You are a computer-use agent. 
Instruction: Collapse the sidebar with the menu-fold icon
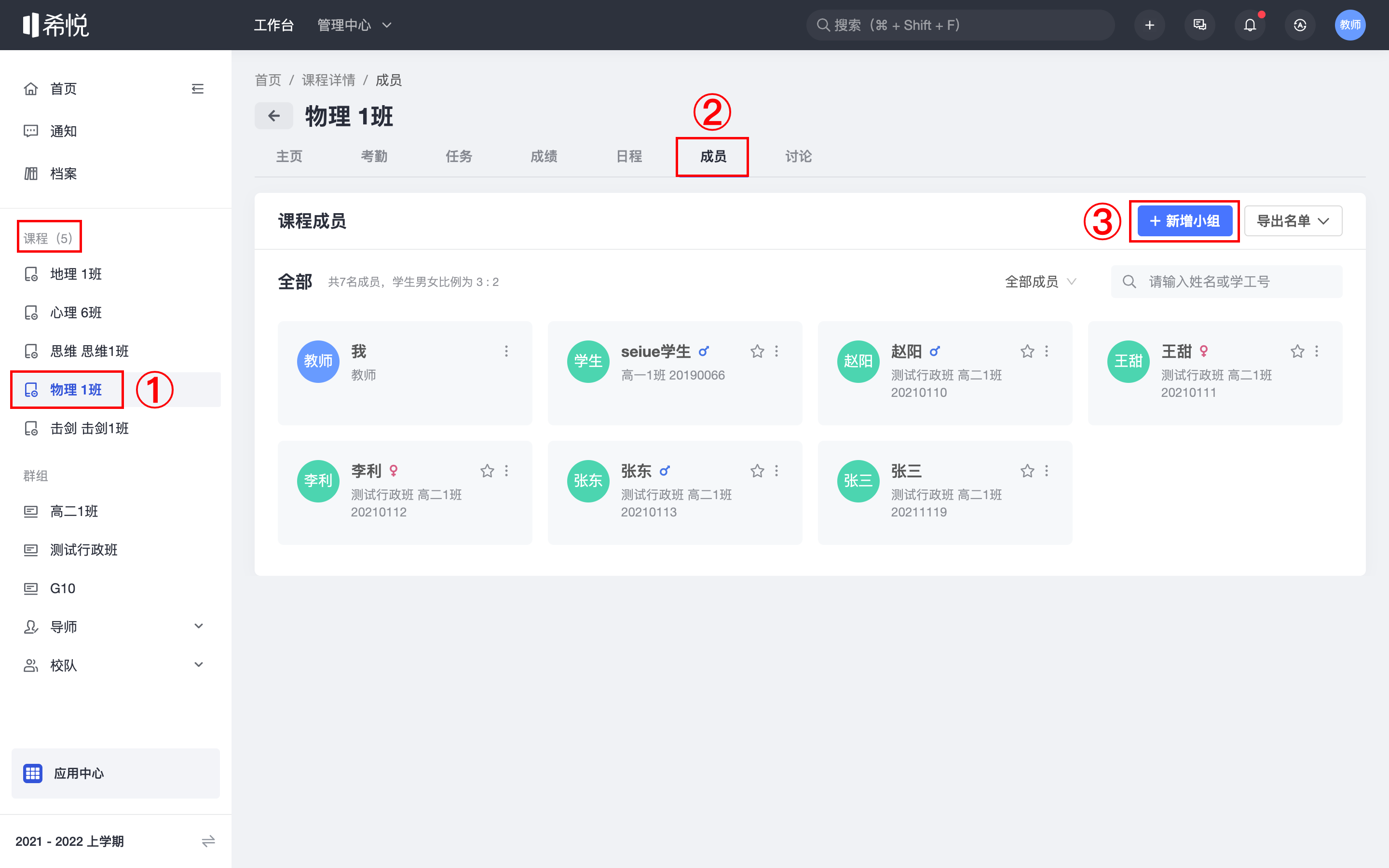coord(197,88)
